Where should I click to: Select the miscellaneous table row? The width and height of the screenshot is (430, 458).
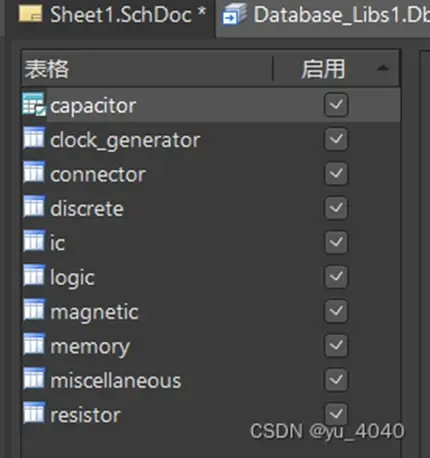click(211, 380)
